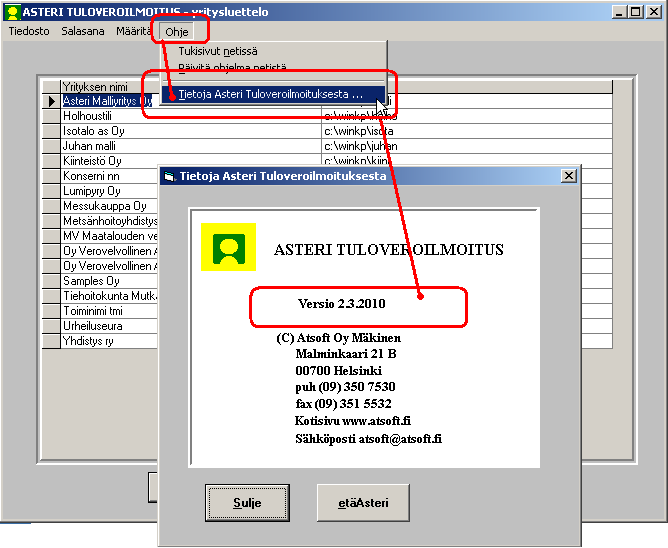This screenshot has height=548, width=668.
Task: Open the Salasana menu
Action: click(x=83, y=31)
